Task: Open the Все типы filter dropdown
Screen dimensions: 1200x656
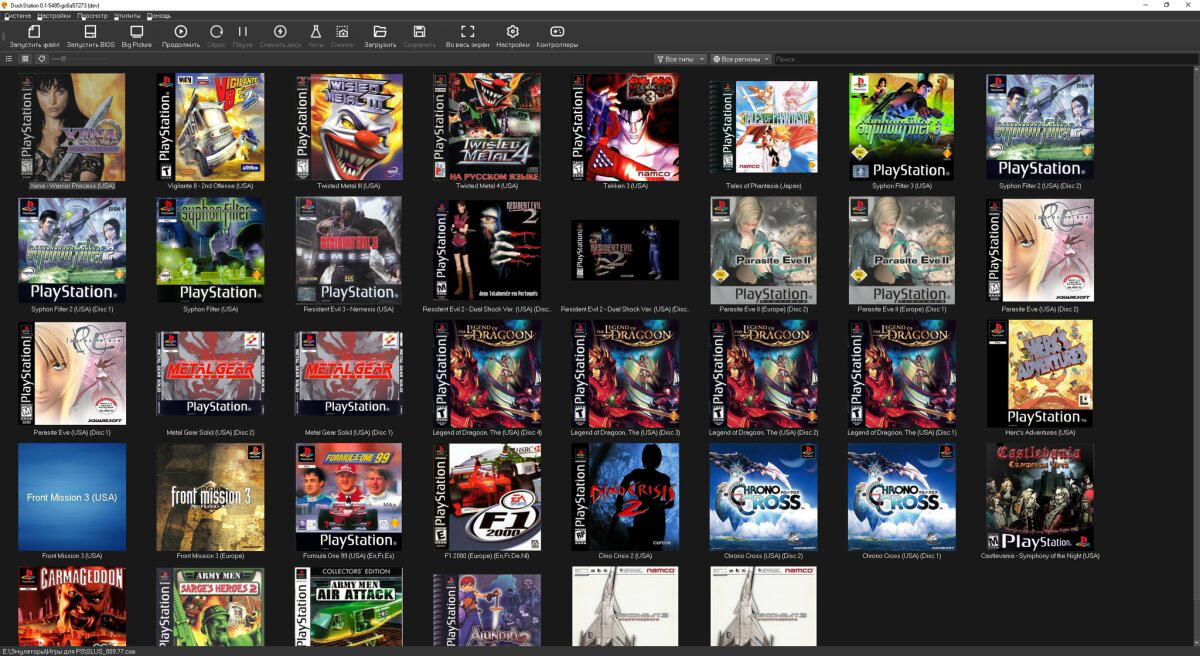Action: [x=680, y=59]
